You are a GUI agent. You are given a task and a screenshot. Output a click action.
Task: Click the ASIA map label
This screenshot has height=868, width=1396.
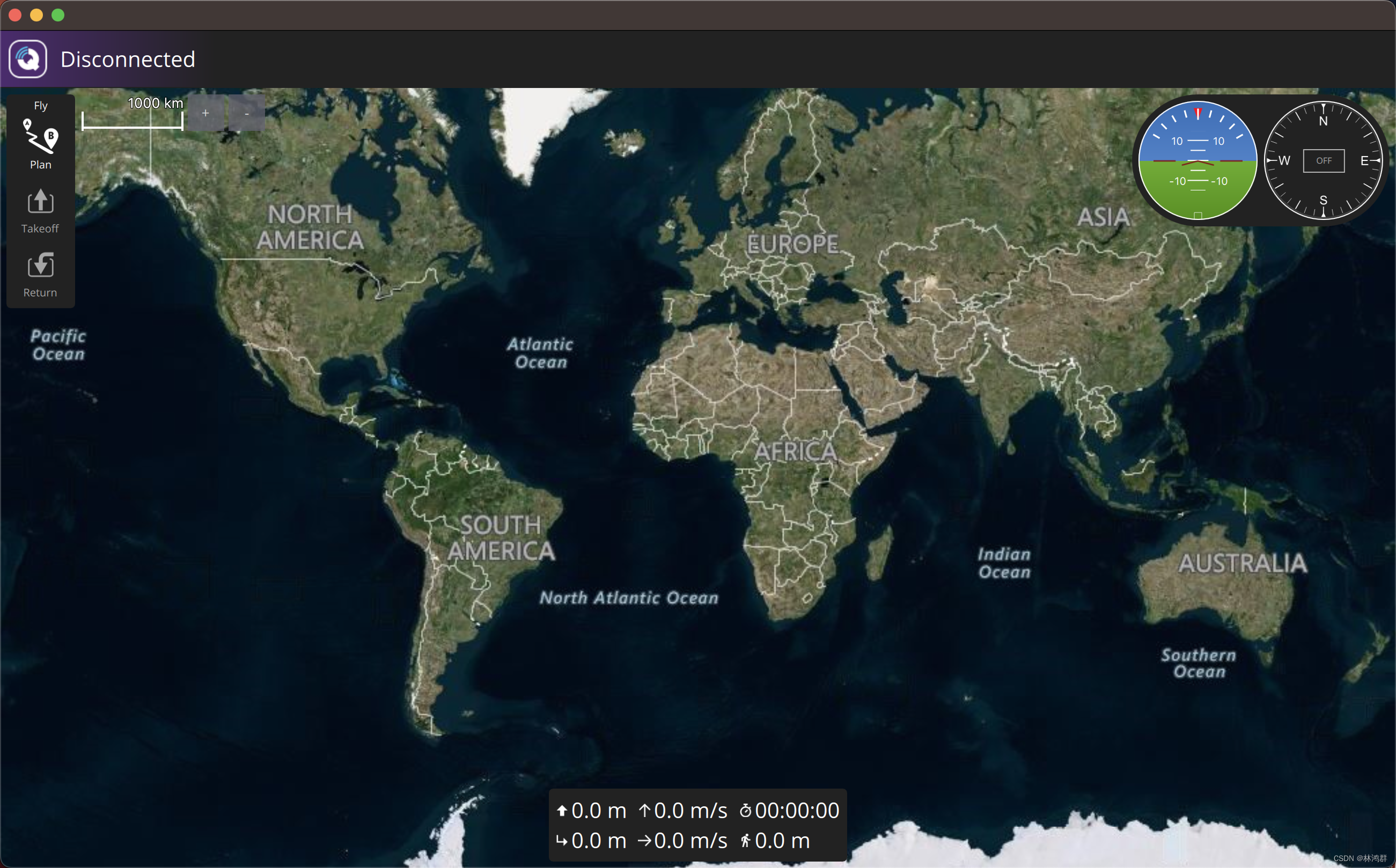[x=1103, y=217]
